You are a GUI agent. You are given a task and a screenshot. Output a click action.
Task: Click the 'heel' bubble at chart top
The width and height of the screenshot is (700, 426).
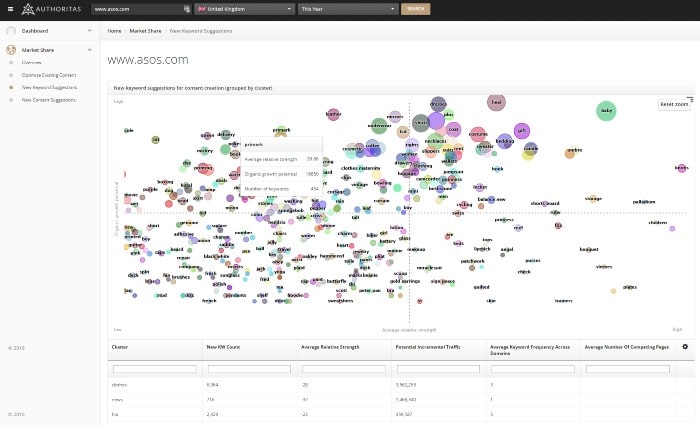[496, 102]
